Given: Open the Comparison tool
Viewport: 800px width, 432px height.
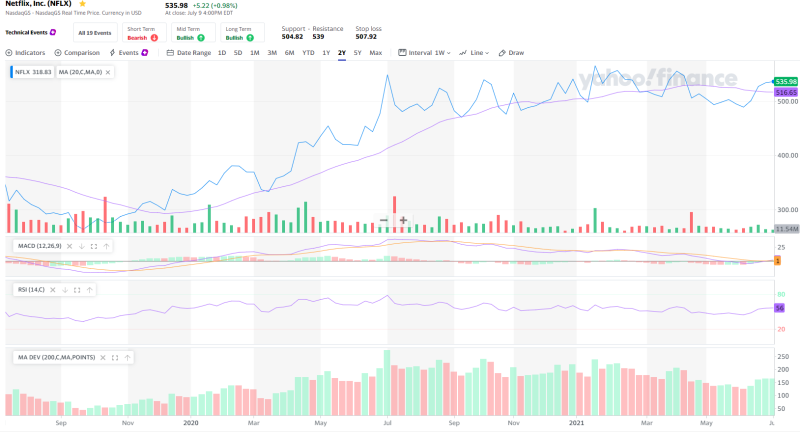Looking at the screenshot, I should pyautogui.click(x=77, y=53).
